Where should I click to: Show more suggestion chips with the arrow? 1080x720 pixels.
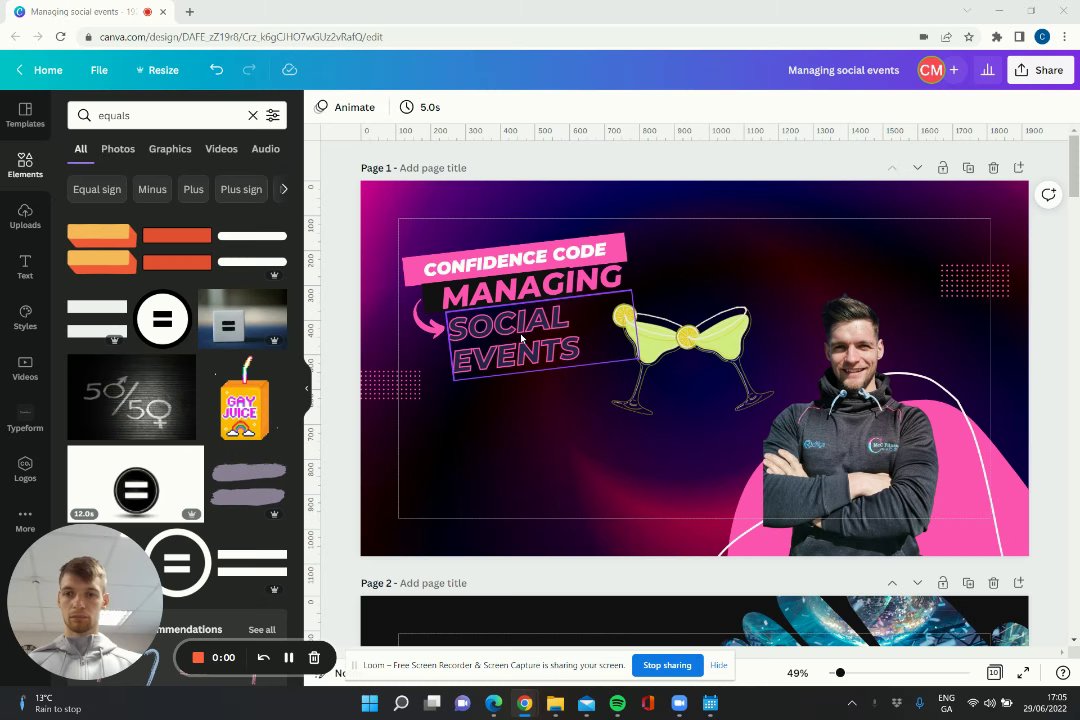283,189
